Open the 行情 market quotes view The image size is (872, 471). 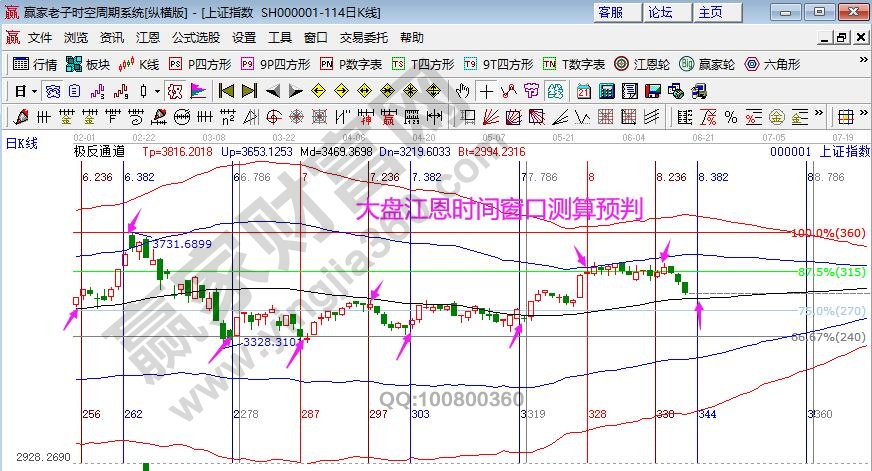[34, 64]
